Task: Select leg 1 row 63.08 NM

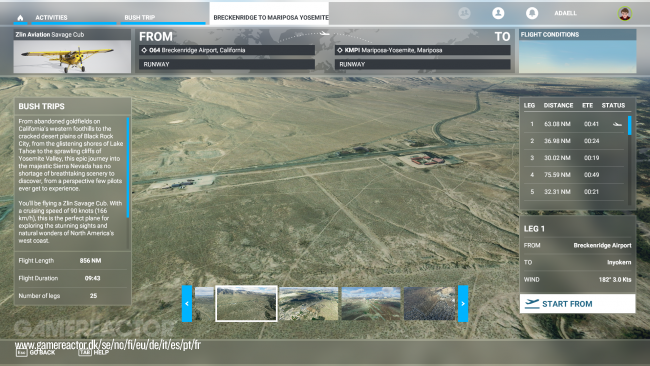Action: (574, 124)
